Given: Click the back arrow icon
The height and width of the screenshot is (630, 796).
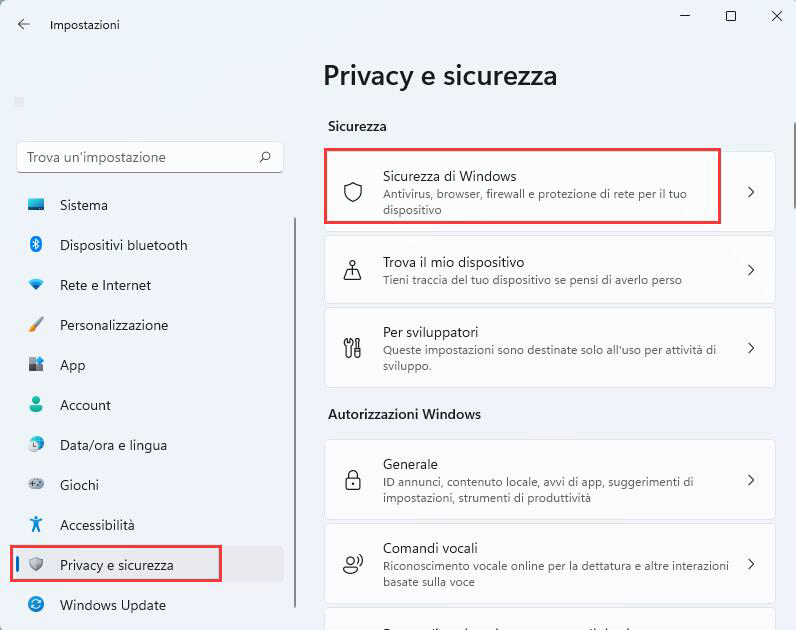Looking at the screenshot, I should (x=24, y=25).
